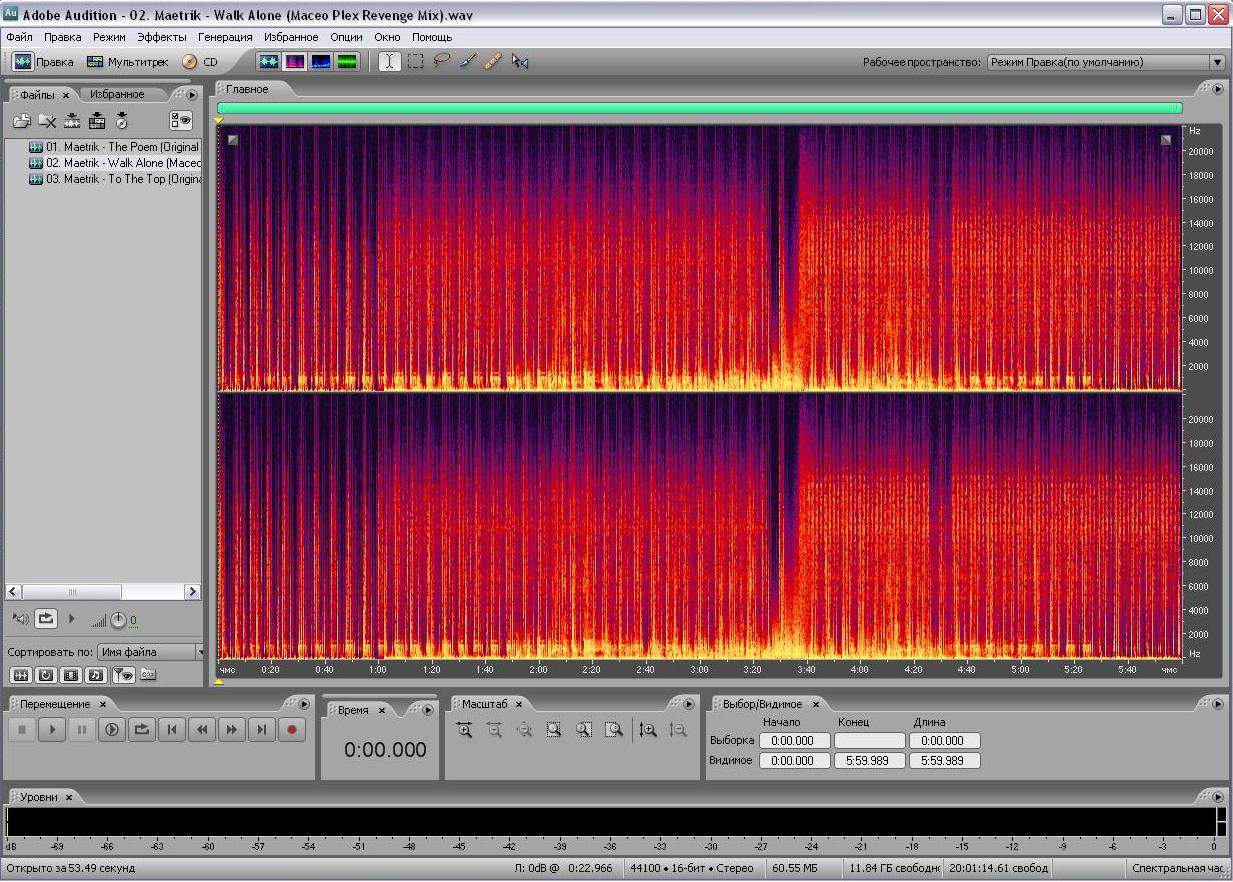Switch to the Избранное tab
Viewport: 1233px width, 882px height.
pos(117,94)
